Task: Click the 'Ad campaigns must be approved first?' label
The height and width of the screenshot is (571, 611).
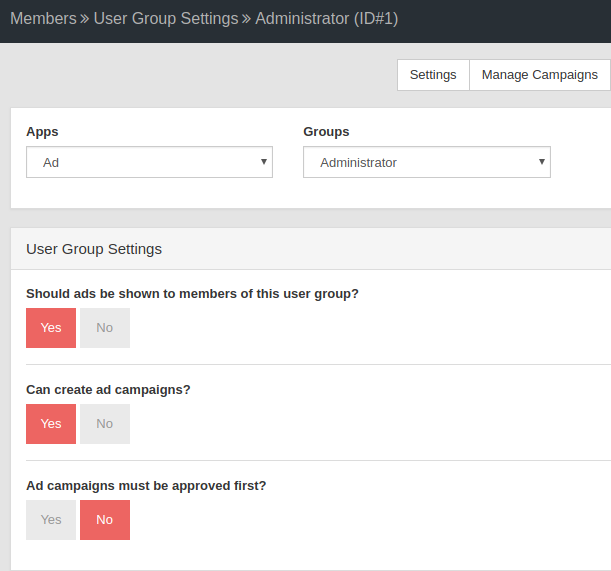Action: pyautogui.click(x=146, y=486)
